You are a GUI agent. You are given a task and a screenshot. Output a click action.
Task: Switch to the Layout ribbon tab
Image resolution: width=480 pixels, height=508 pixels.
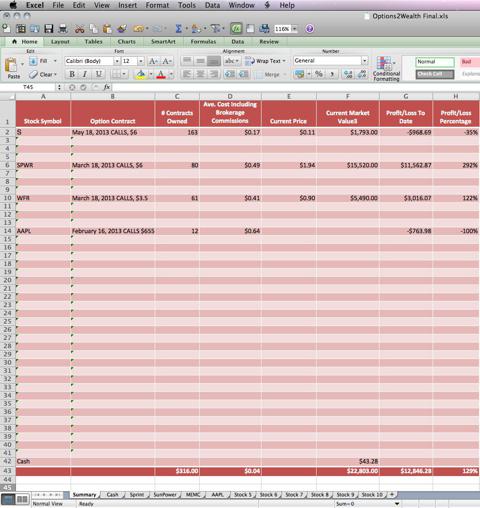(60, 42)
